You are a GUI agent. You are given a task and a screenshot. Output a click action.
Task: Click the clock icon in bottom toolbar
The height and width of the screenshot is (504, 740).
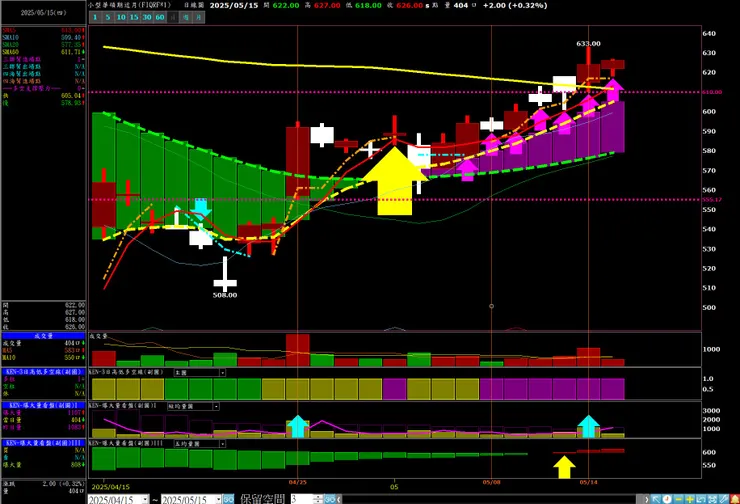coord(667,499)
